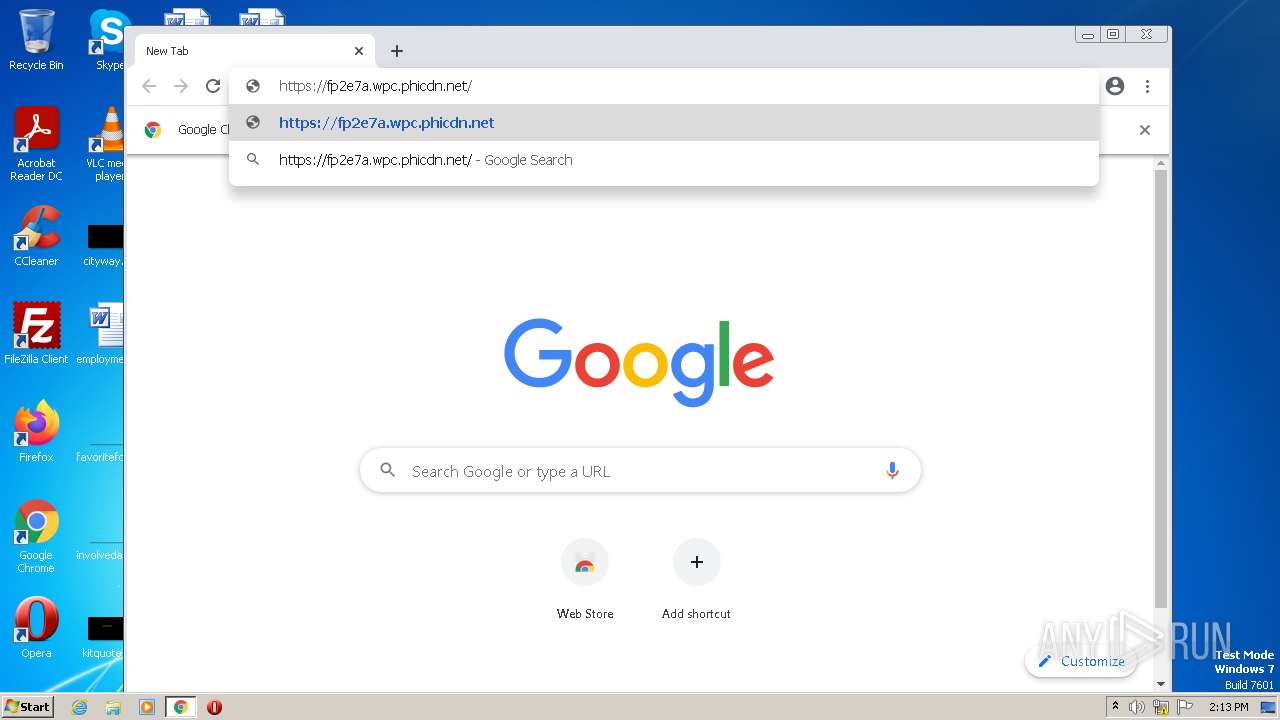The width and height of the screenshot is (1280, 720).
Task: Open the Chrome profile avatar menu
Action: (x=1115, y=86)
